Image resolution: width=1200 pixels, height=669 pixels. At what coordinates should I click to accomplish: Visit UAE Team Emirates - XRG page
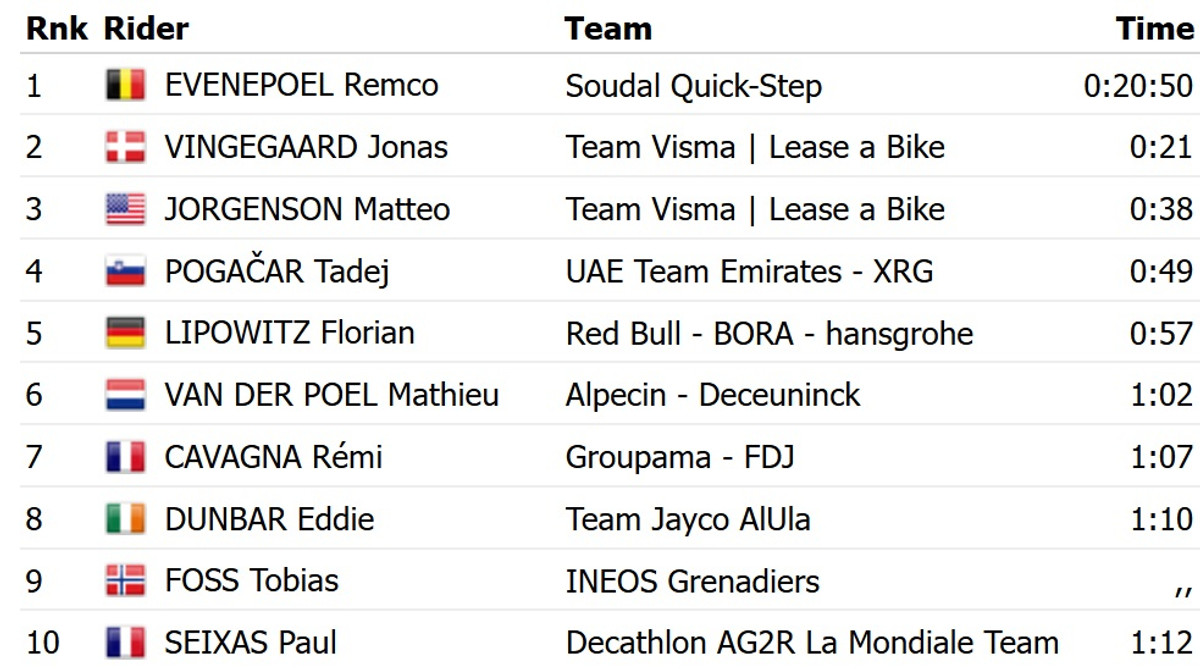pos(749,271)
